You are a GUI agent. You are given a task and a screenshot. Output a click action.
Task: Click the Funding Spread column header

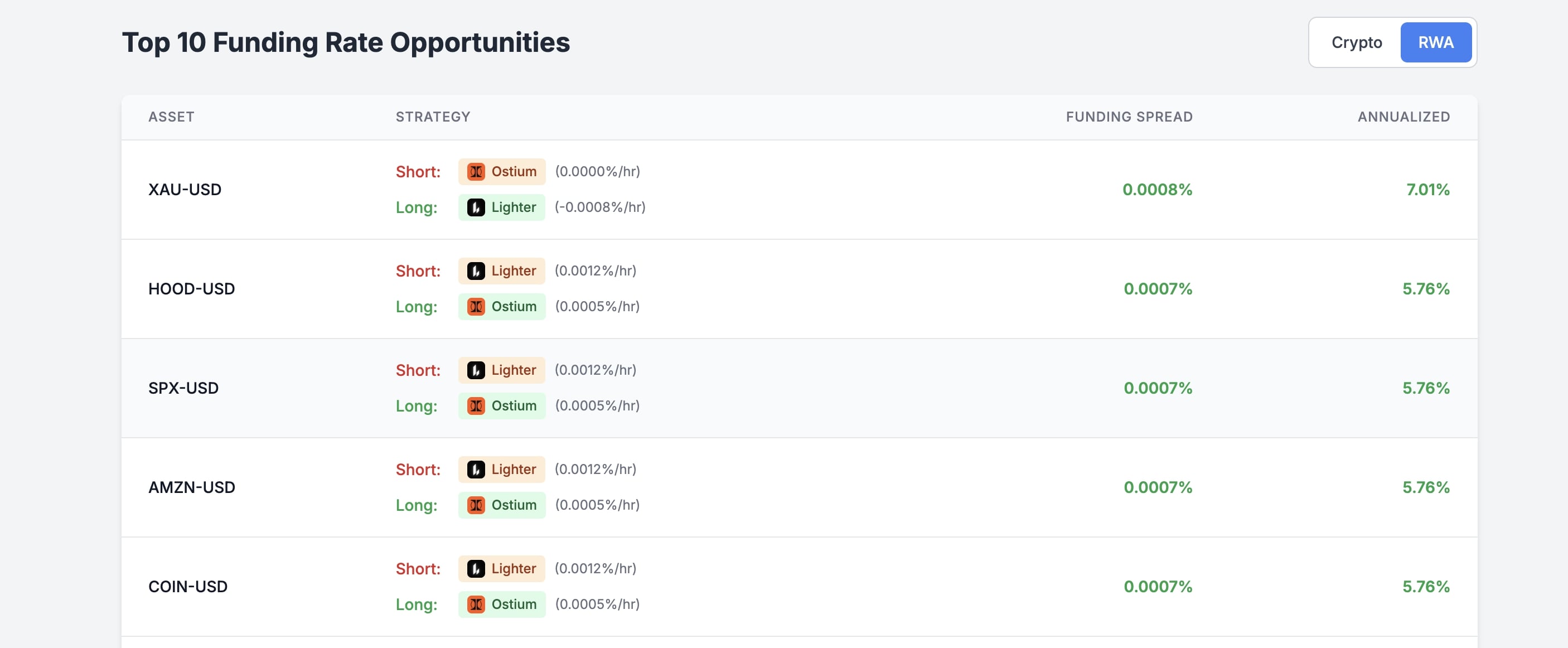pyautogui.click(x=1129, y=117)
